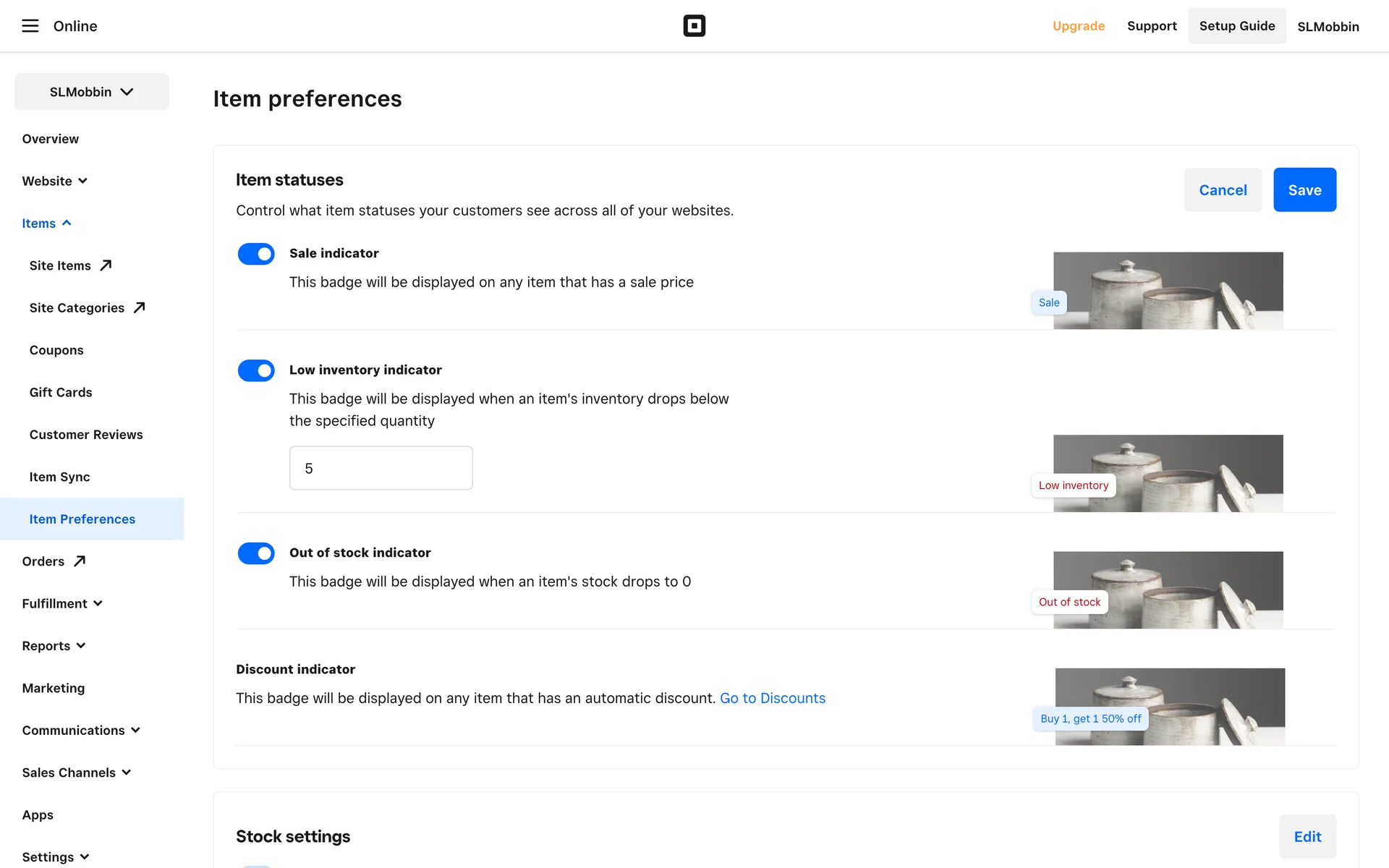1389x868 pixels.
Task: Disable the Sale indicator toggle
Action: tap(256, 254)
